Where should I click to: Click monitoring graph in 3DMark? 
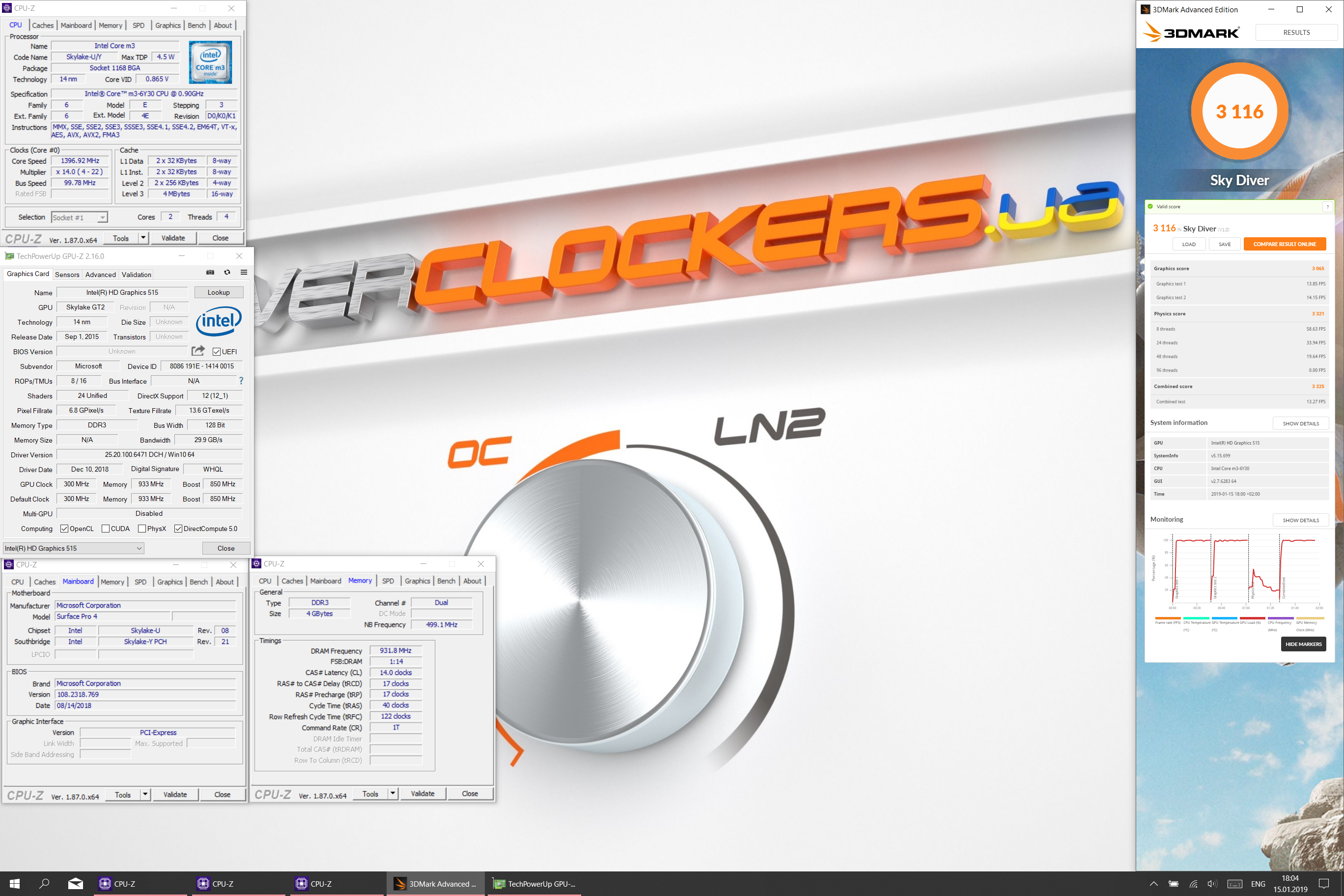(1239, 571)
